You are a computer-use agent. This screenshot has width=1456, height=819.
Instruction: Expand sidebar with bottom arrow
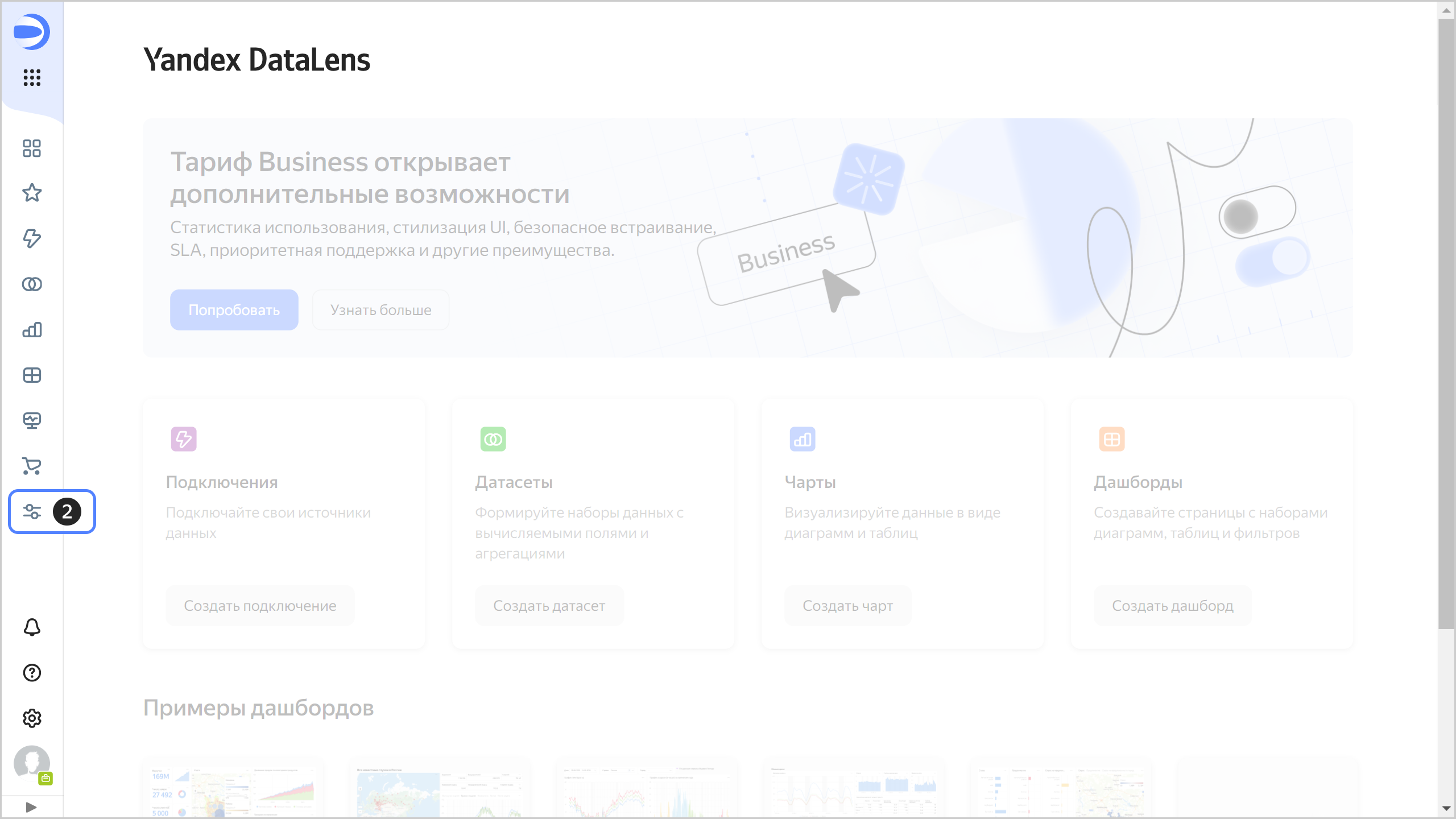tap(31, 807)
